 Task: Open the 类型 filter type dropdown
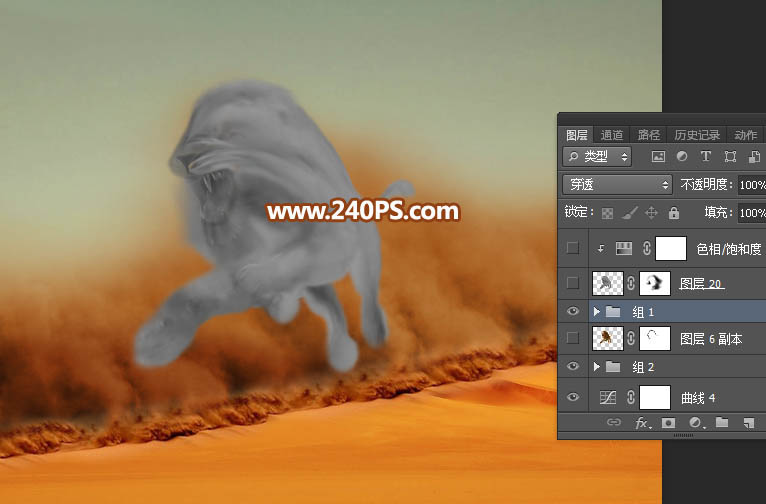(597, 156)
